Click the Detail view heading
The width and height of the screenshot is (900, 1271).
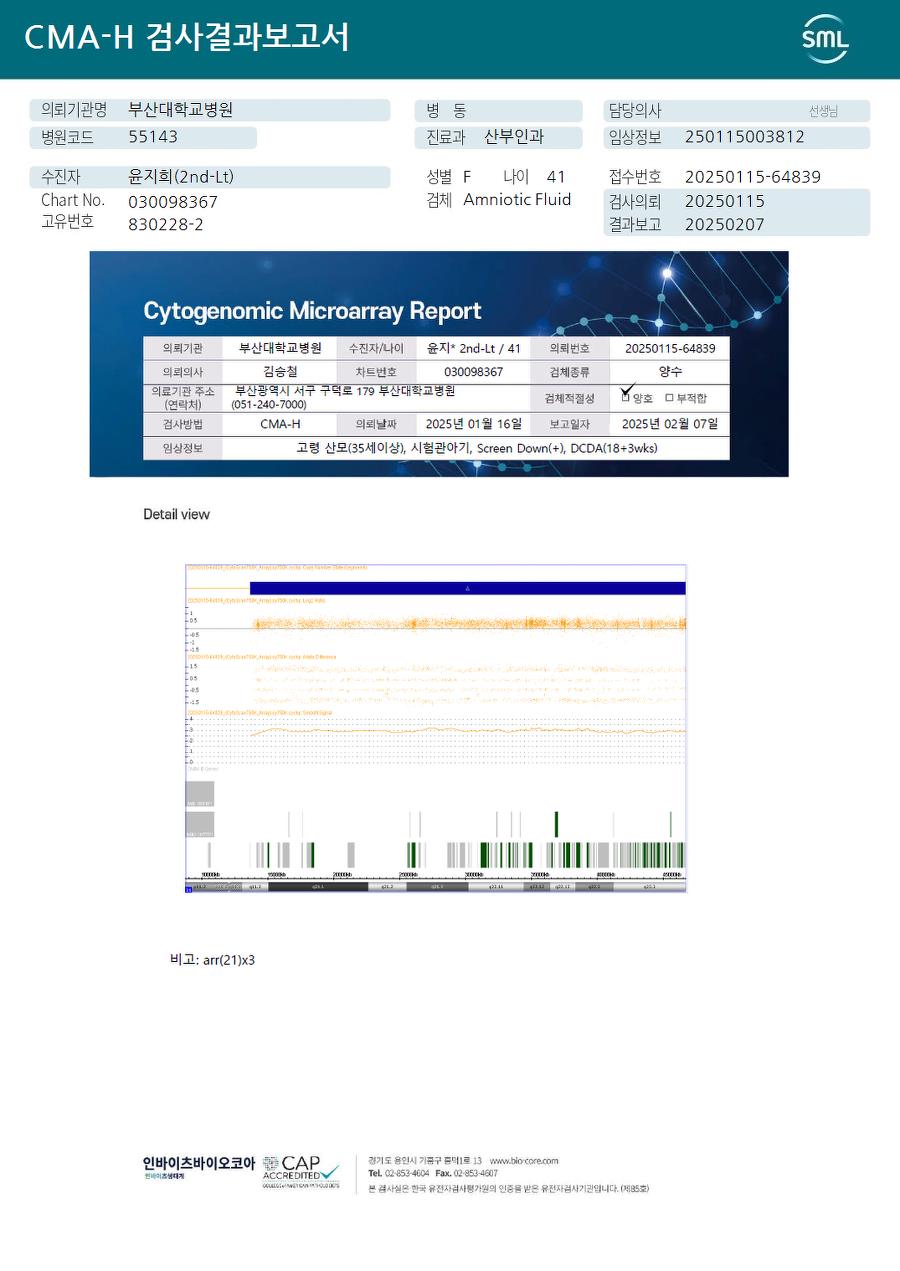tap(176, 514)
